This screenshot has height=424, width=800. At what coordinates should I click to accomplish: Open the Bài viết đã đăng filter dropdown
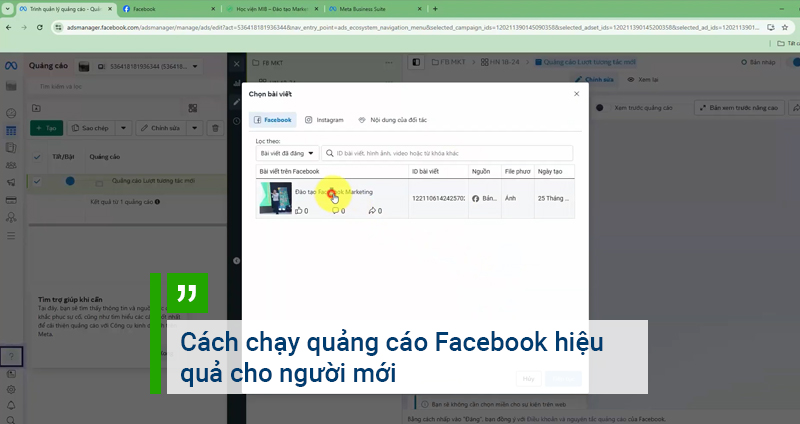(287, 153)
